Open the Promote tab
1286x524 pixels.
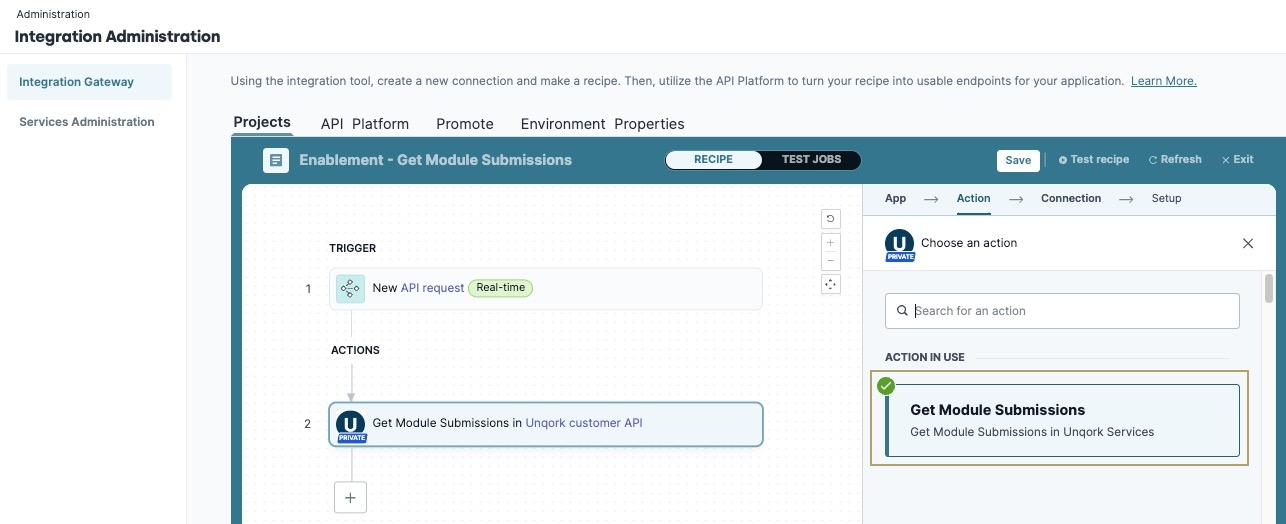coord(465,124)
